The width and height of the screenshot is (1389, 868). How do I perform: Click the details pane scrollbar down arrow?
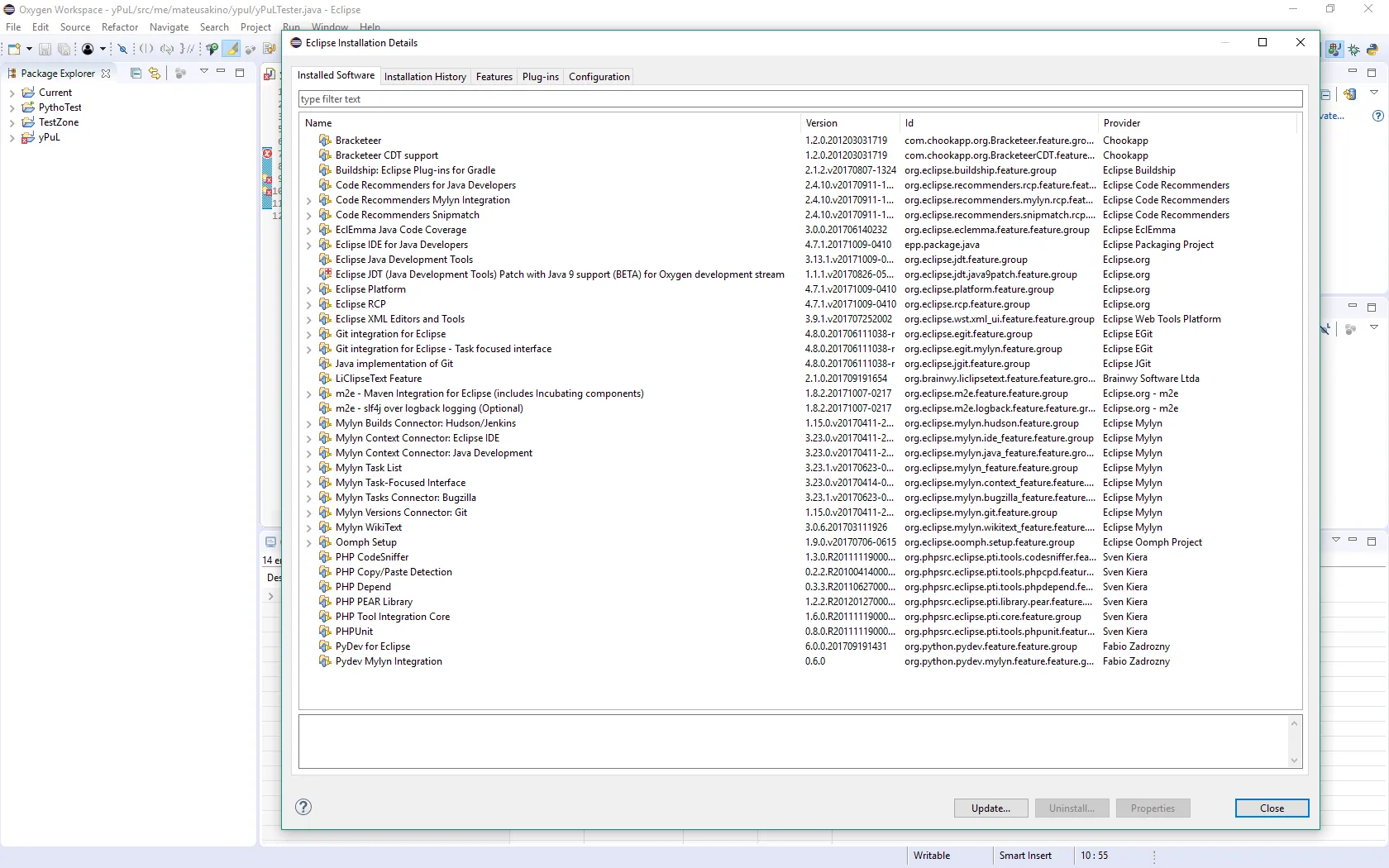coord(1294,761)
